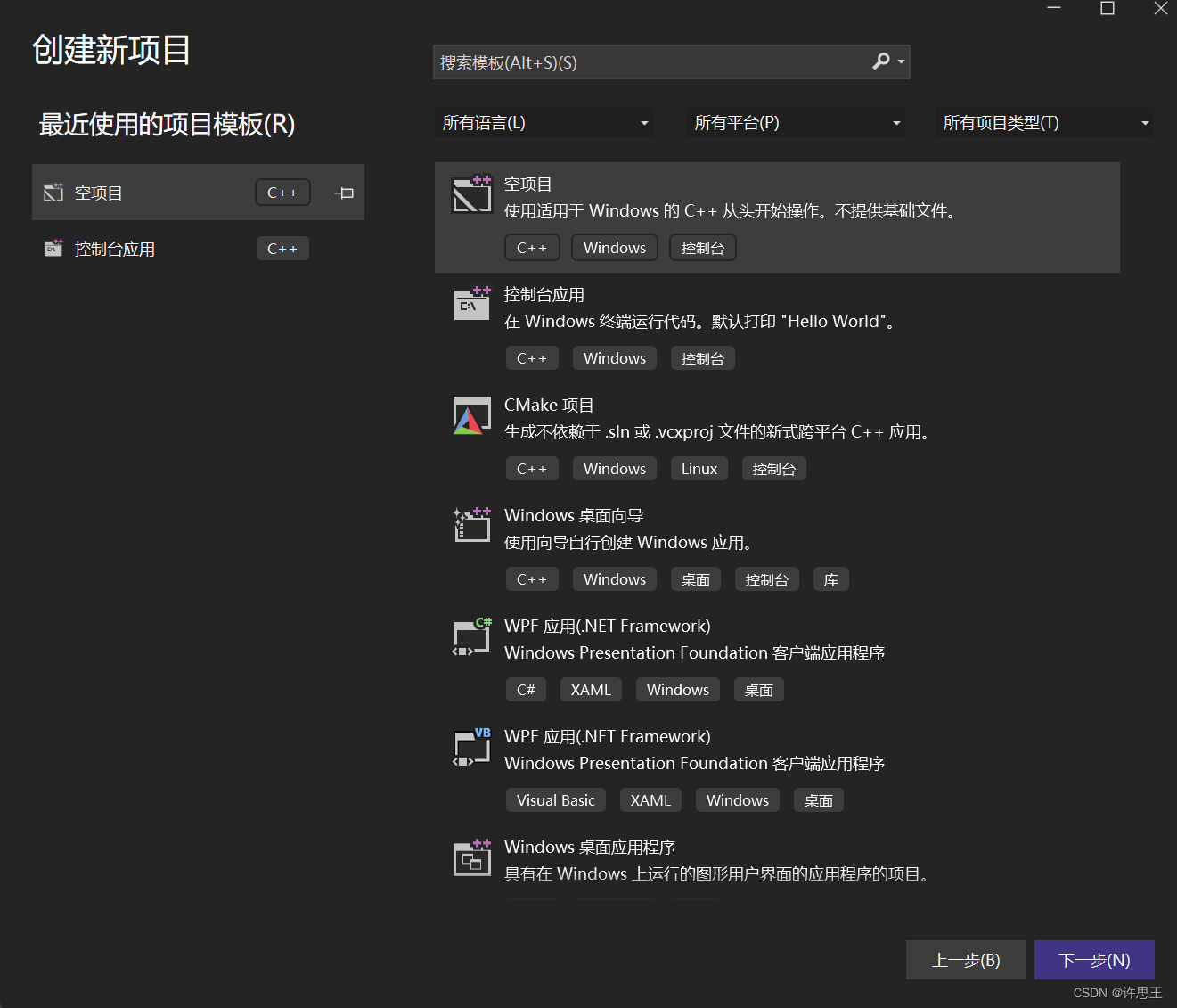Viewport: 1177px width, 1008px height.
Task: Click the Windows tag under 空项目 template
Action: coord(615,248)
